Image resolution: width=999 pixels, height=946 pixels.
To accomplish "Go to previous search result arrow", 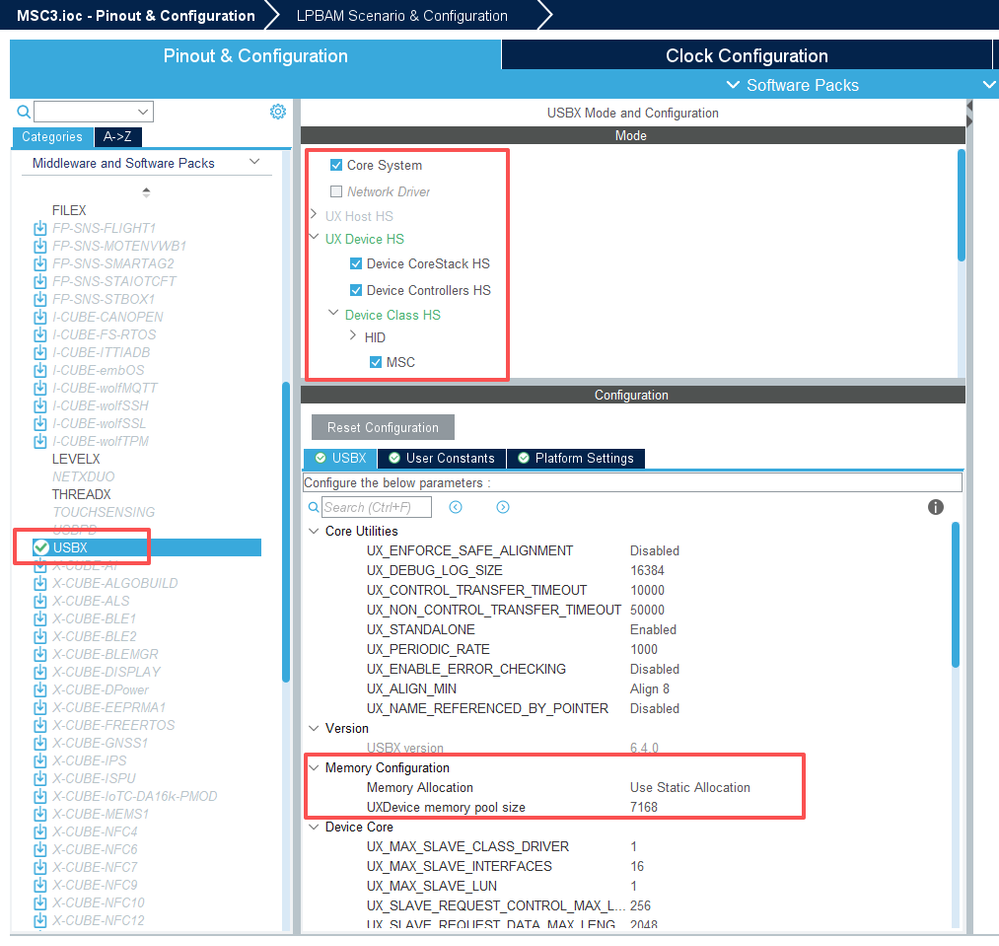I will (x=456, y=507).
